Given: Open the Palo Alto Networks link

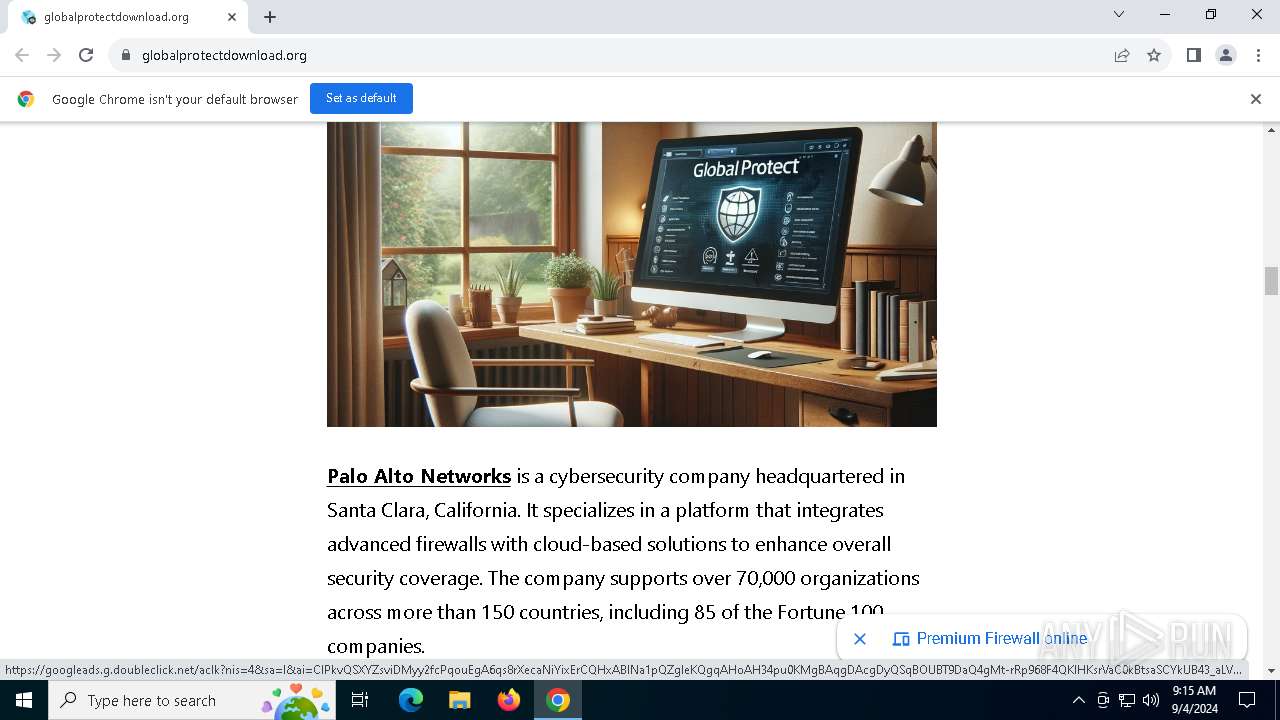Looking at the screenshot, I should pyautogui.click(x=419, y=476).
